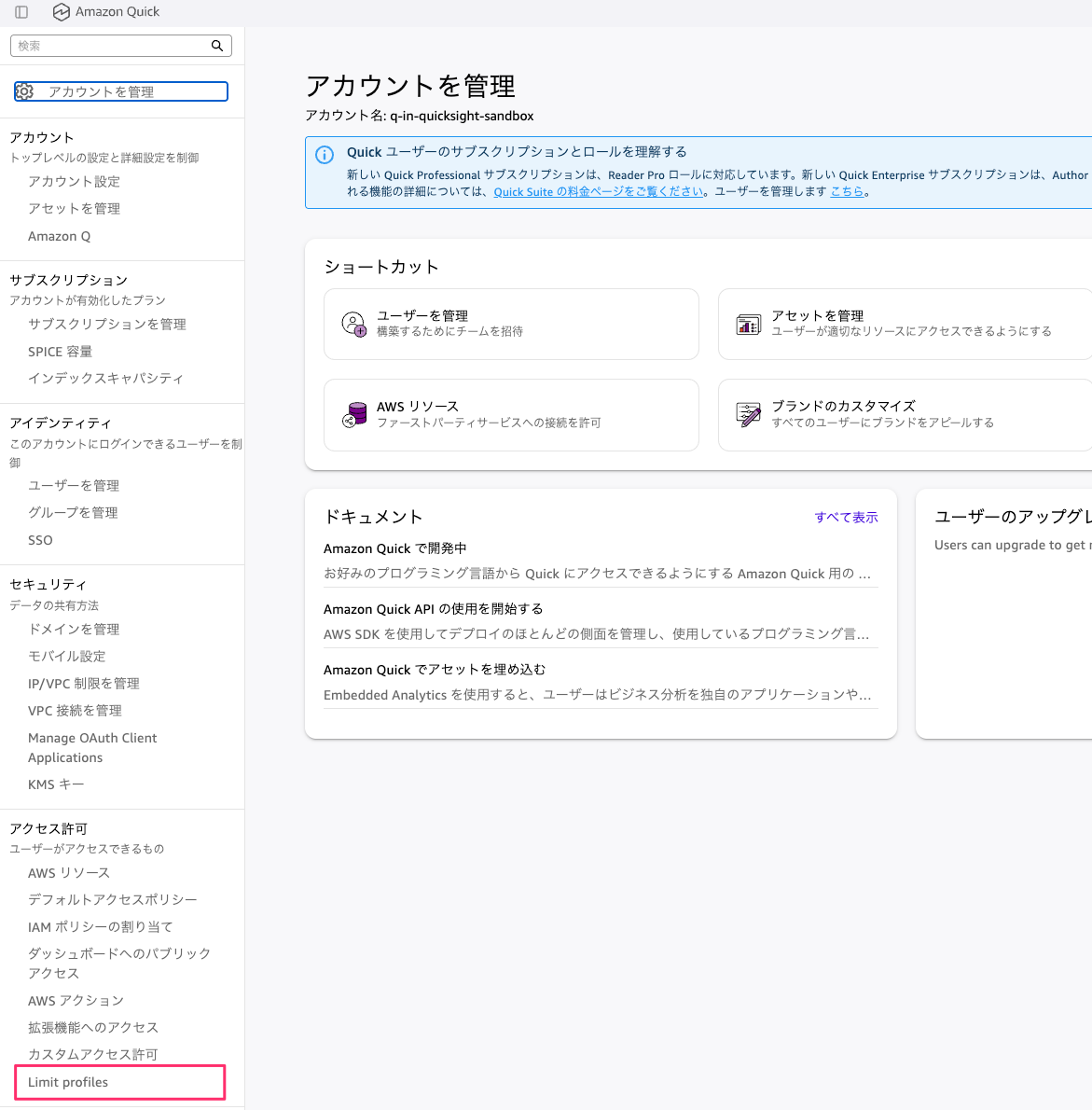Open IAM ポリシーの割り当て in the sidebar
Screen dimensions: 1092x1110
click(x=101, y=927)
